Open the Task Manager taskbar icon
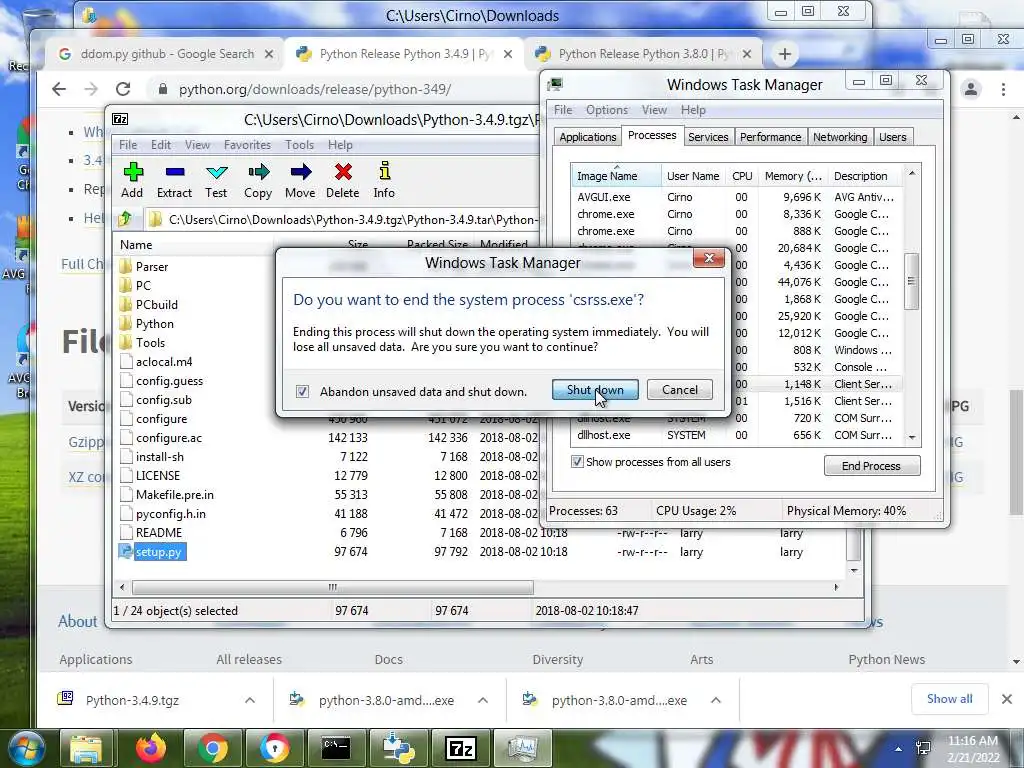 pyautogui.click(x=522, y=748)
